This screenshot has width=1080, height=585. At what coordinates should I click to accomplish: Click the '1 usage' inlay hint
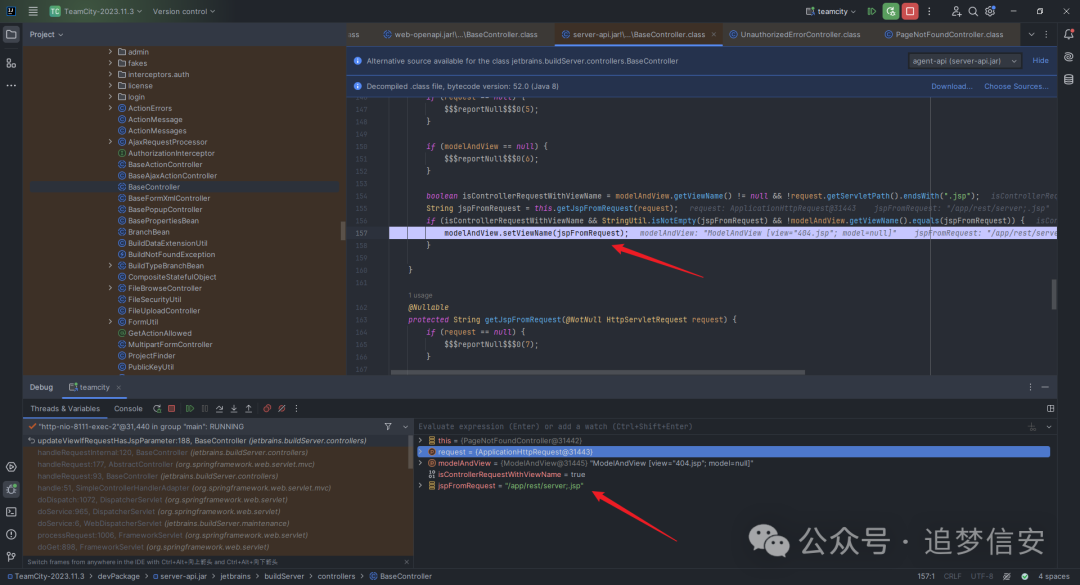pyautogui.click(x=420, y=295)
